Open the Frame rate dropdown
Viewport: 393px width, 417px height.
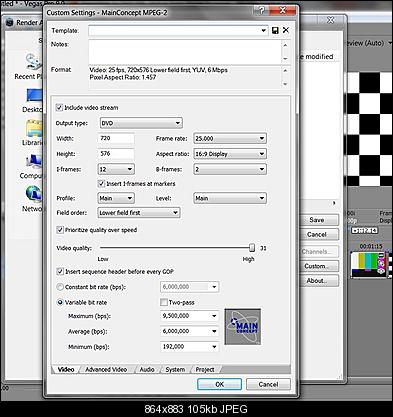click(x=230, y=138)
